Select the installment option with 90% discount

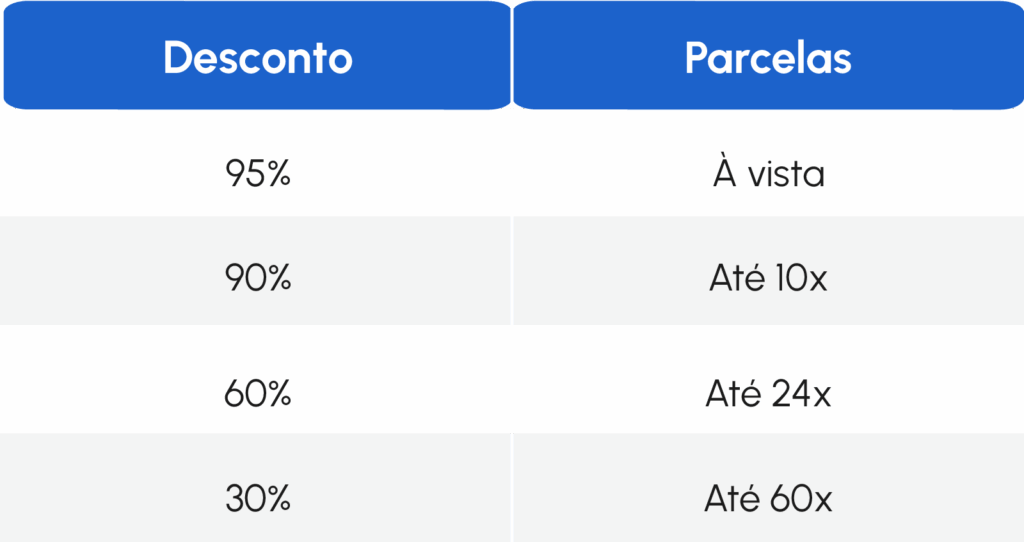click(768, 278)
